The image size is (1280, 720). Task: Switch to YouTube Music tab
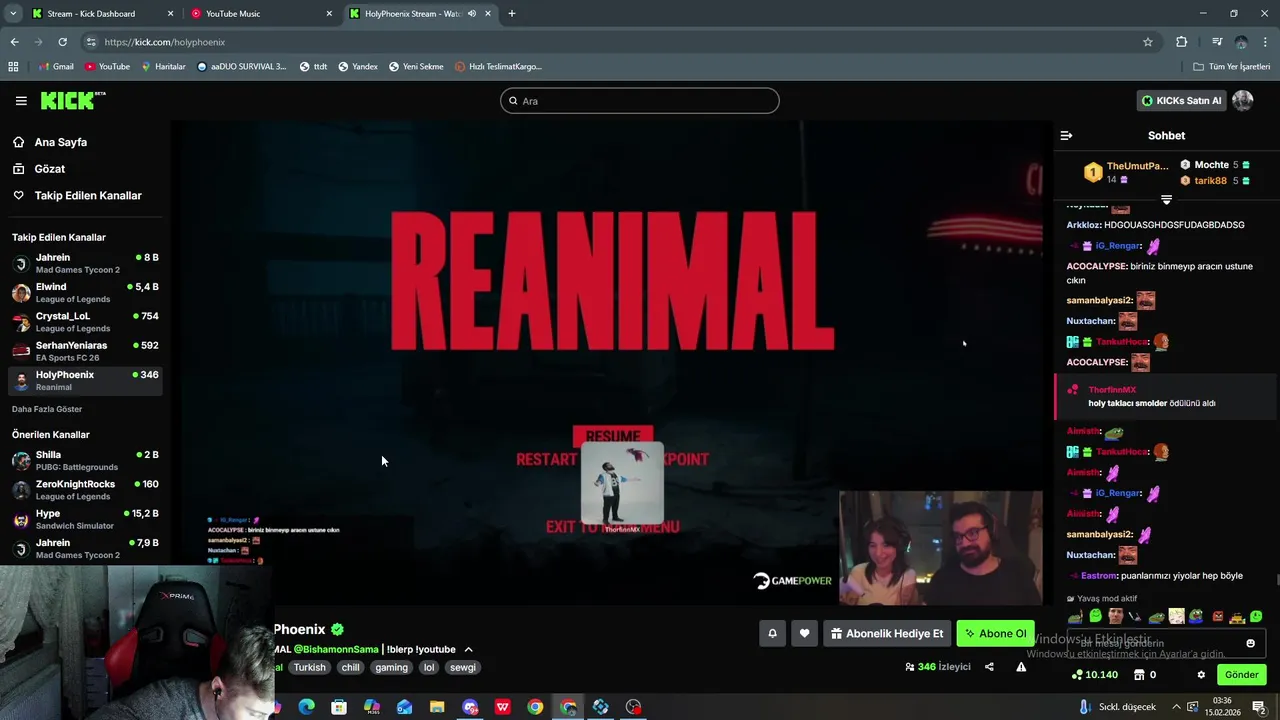click(x=262, y=14)
